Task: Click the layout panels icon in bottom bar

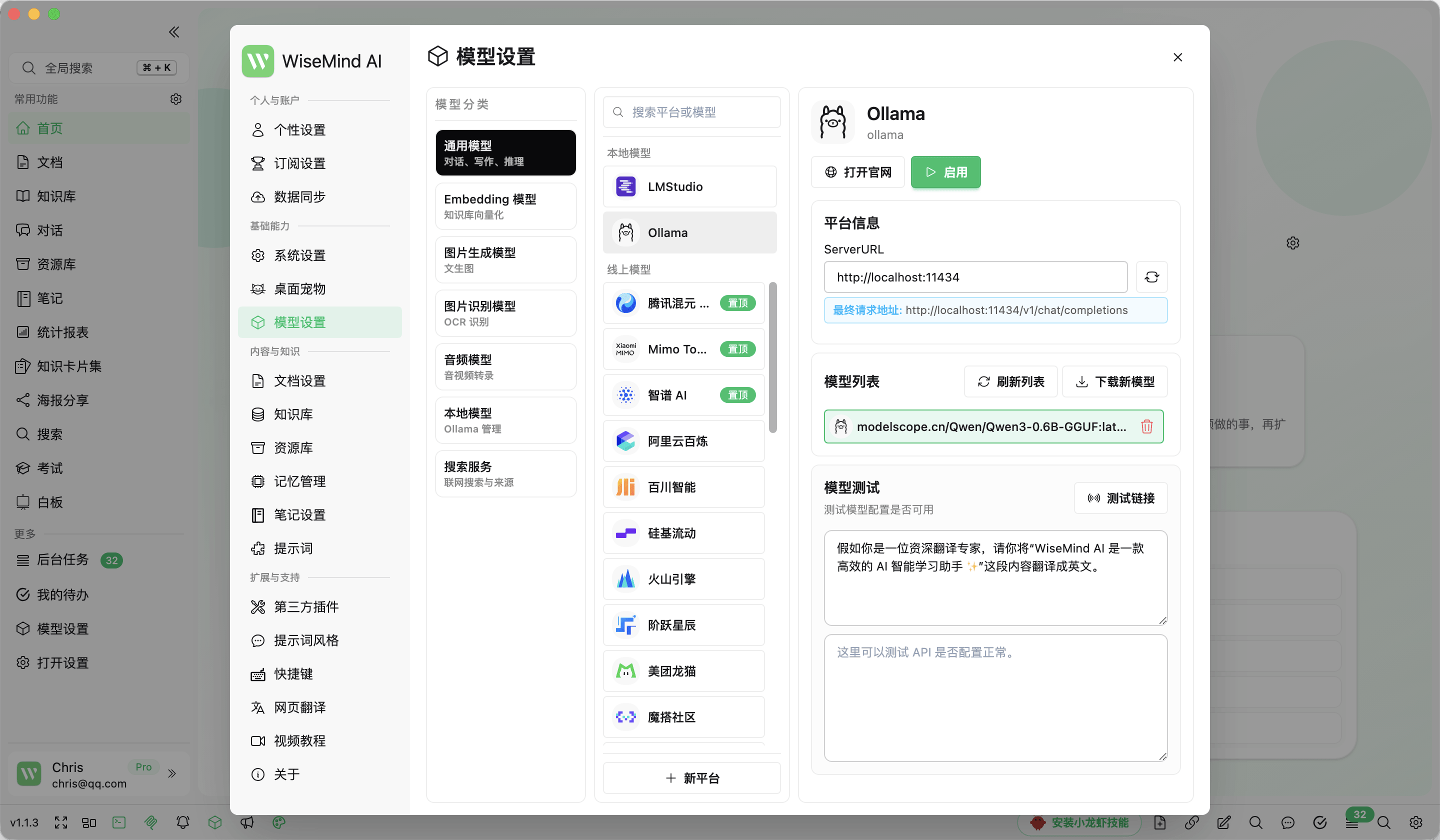Action: click(89, 822)
